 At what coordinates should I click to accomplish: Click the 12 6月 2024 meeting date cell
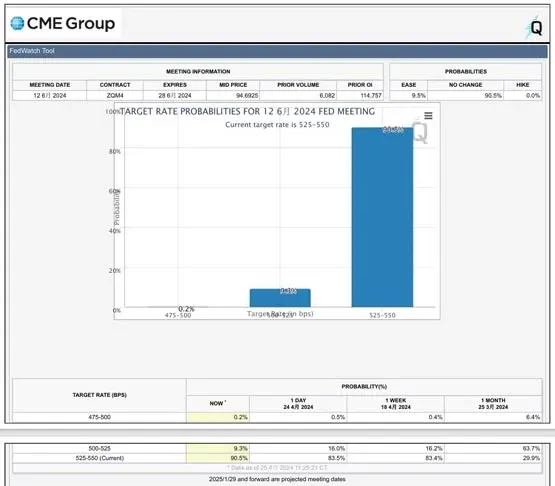tap(50, 96)
